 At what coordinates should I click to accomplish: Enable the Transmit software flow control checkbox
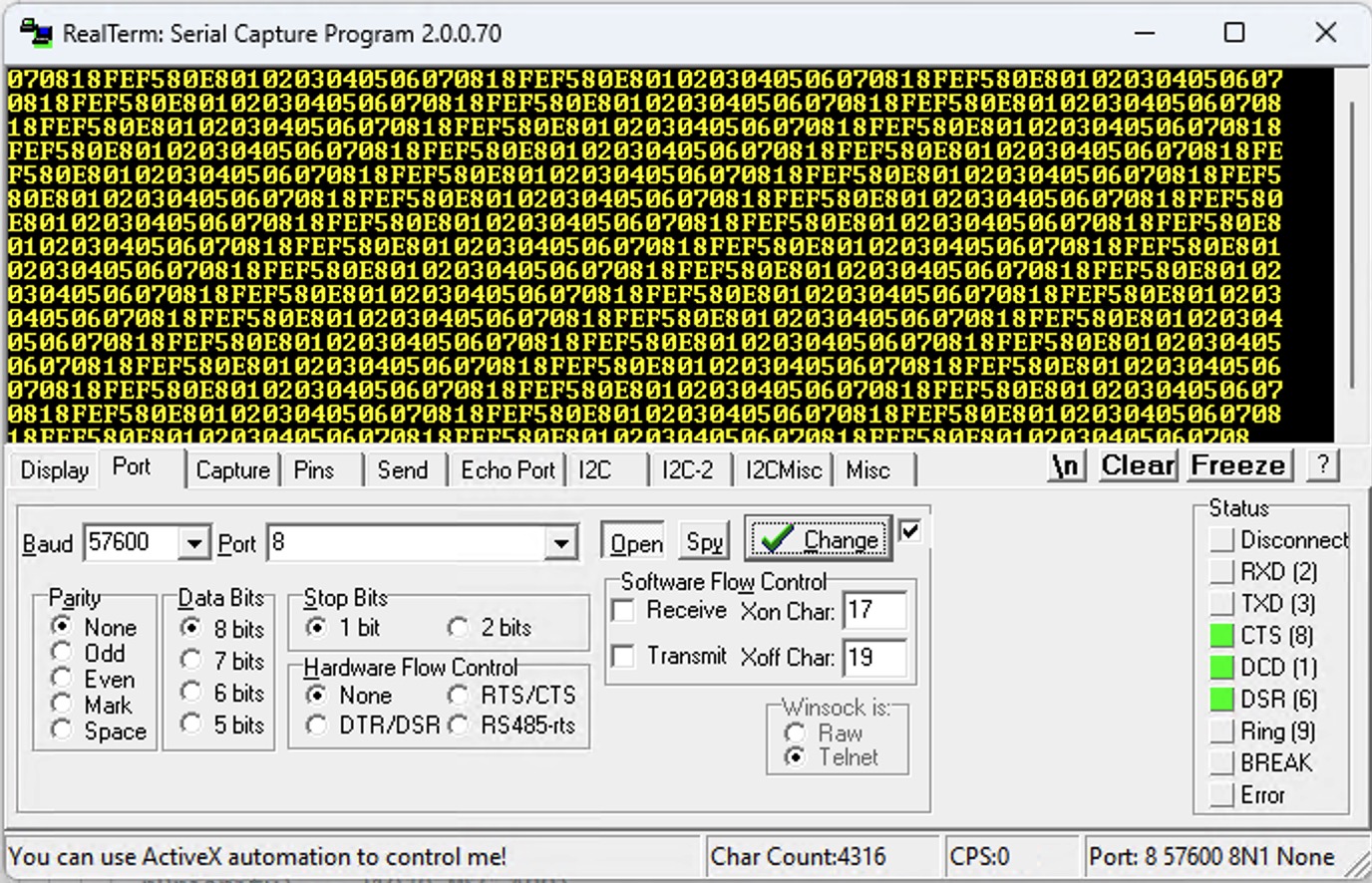(x=623, y=656)
